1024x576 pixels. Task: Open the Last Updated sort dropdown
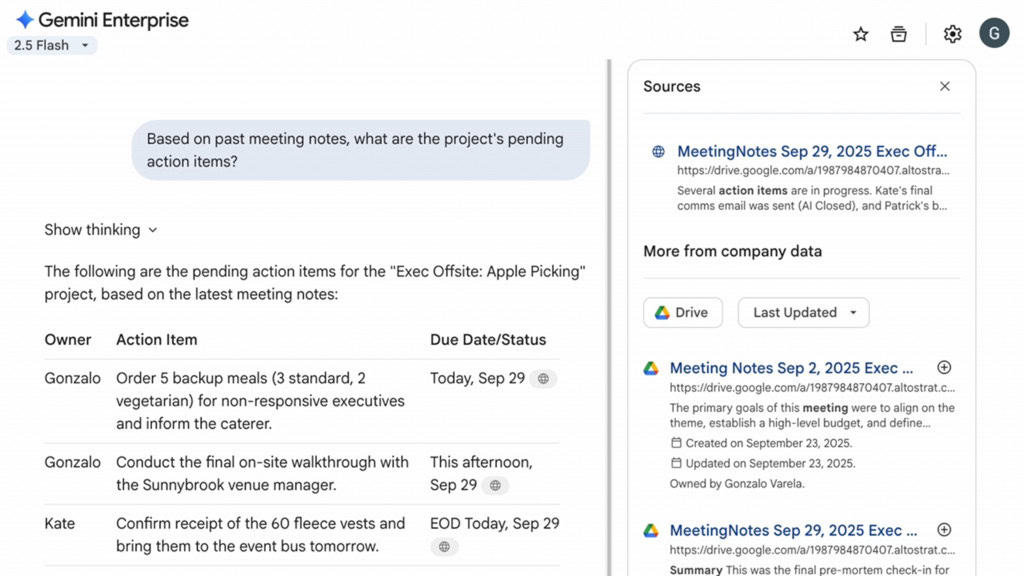[803, 312]
